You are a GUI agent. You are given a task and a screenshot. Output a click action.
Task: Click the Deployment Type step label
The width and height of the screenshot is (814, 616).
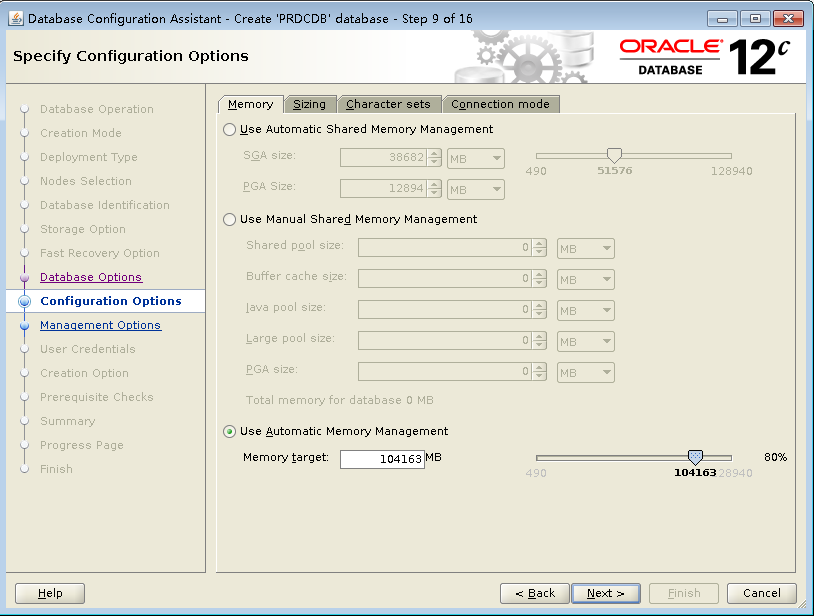pyautogui.click(x=89, y=157)
